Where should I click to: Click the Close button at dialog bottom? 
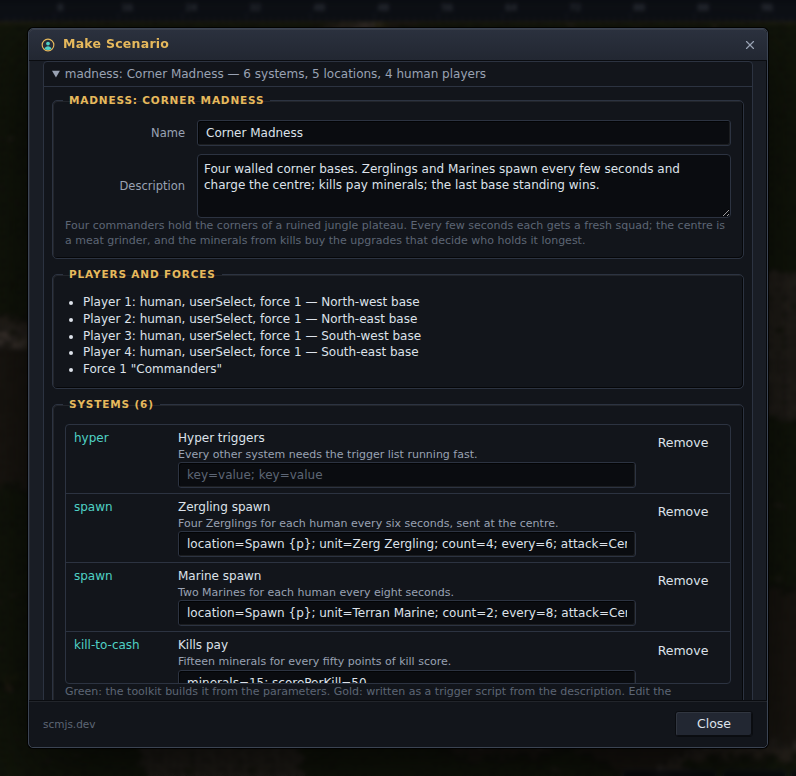click(713, 723)
